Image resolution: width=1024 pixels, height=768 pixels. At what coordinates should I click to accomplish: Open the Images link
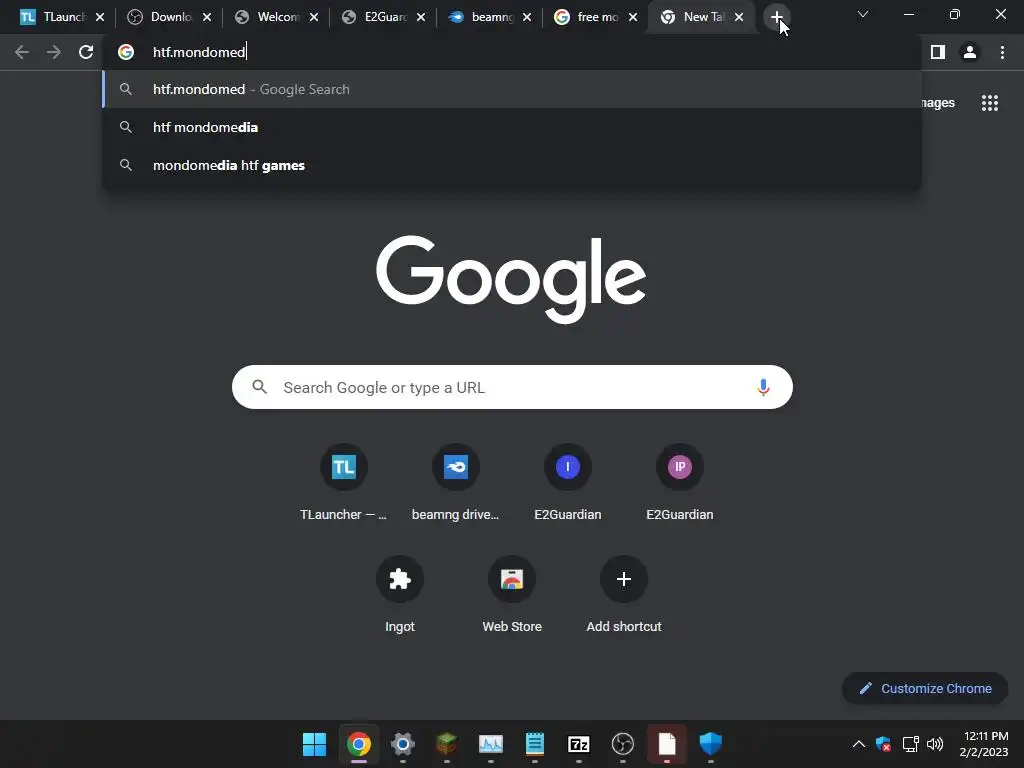point(938,103)
